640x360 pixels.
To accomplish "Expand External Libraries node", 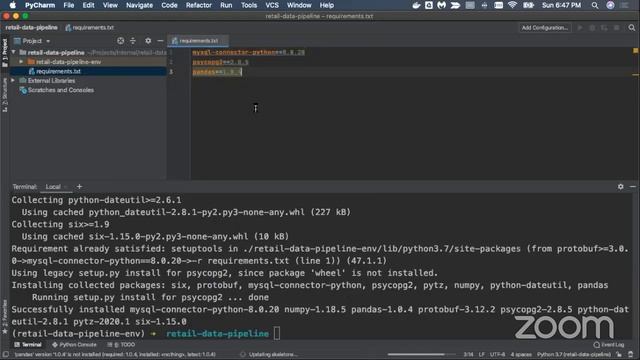I will pyautogui.click(x=13, y=80).
